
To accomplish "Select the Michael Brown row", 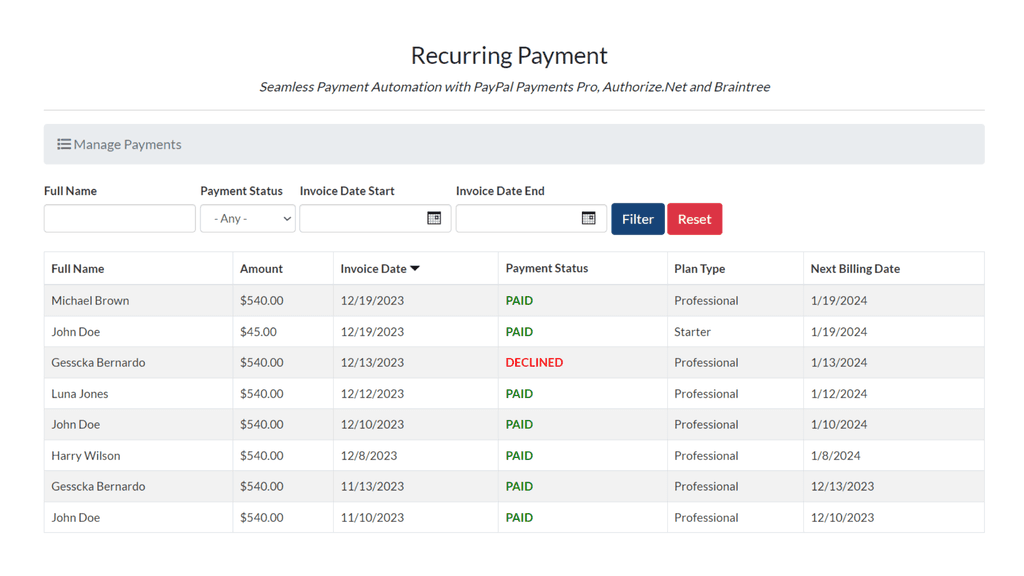I will [90, 300].
